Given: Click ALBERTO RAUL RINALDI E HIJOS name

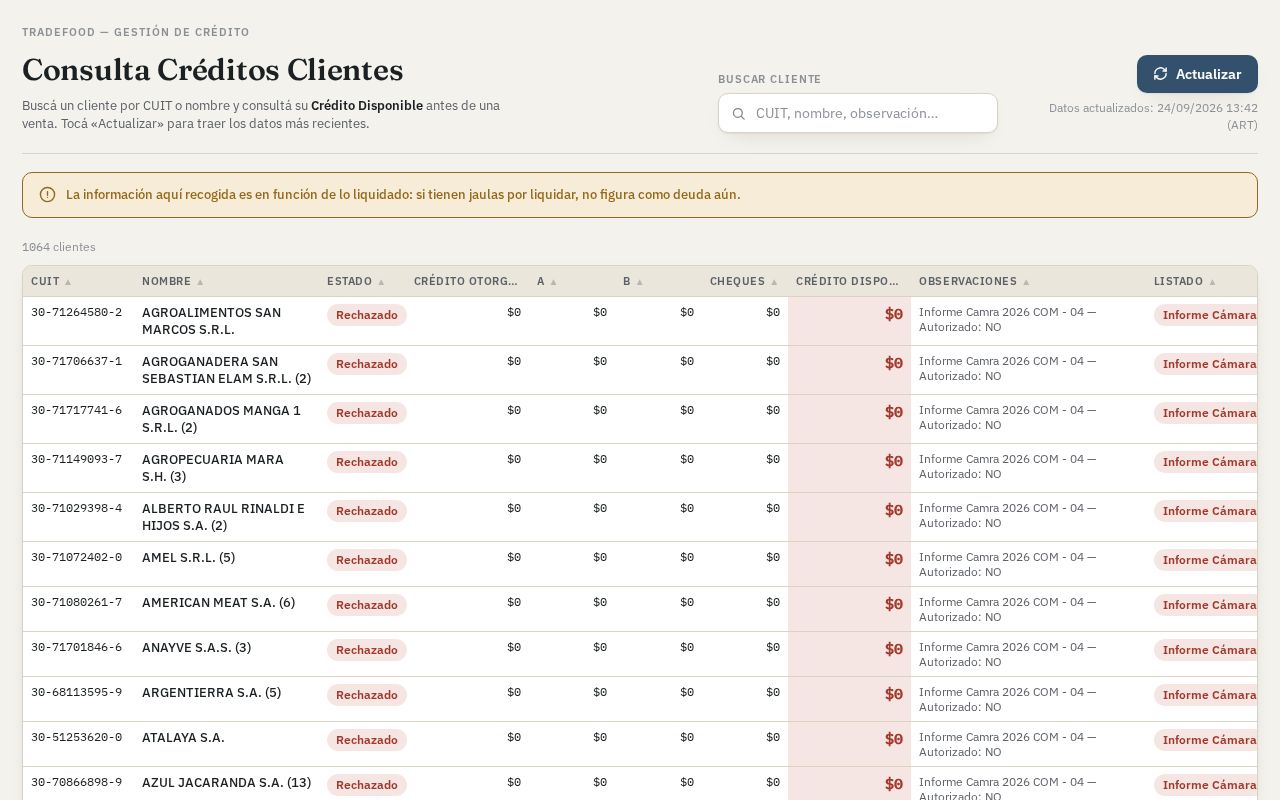Looking at the screenshot, I should coord(223,517).
